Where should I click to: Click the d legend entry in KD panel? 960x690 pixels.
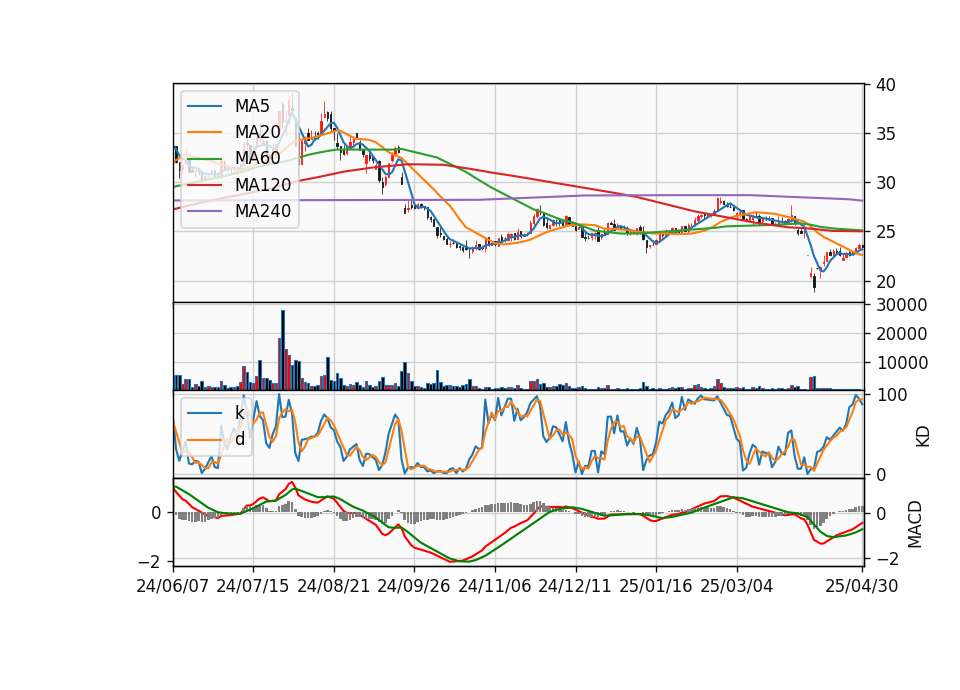[216, 438]
